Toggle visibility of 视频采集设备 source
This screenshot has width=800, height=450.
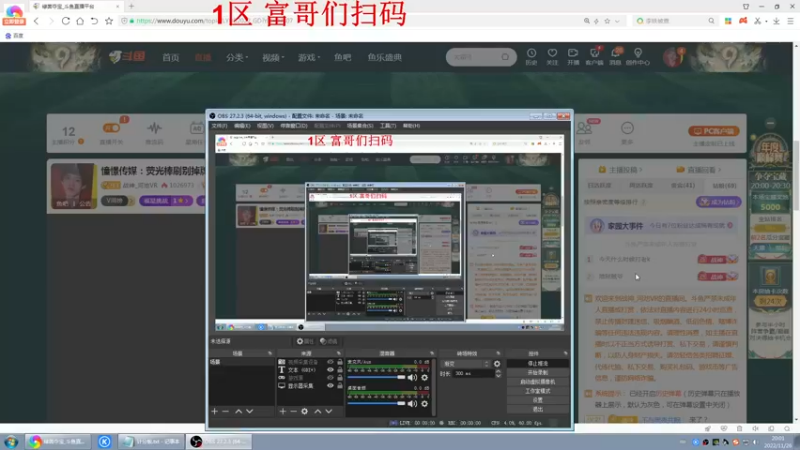point(330,362)
